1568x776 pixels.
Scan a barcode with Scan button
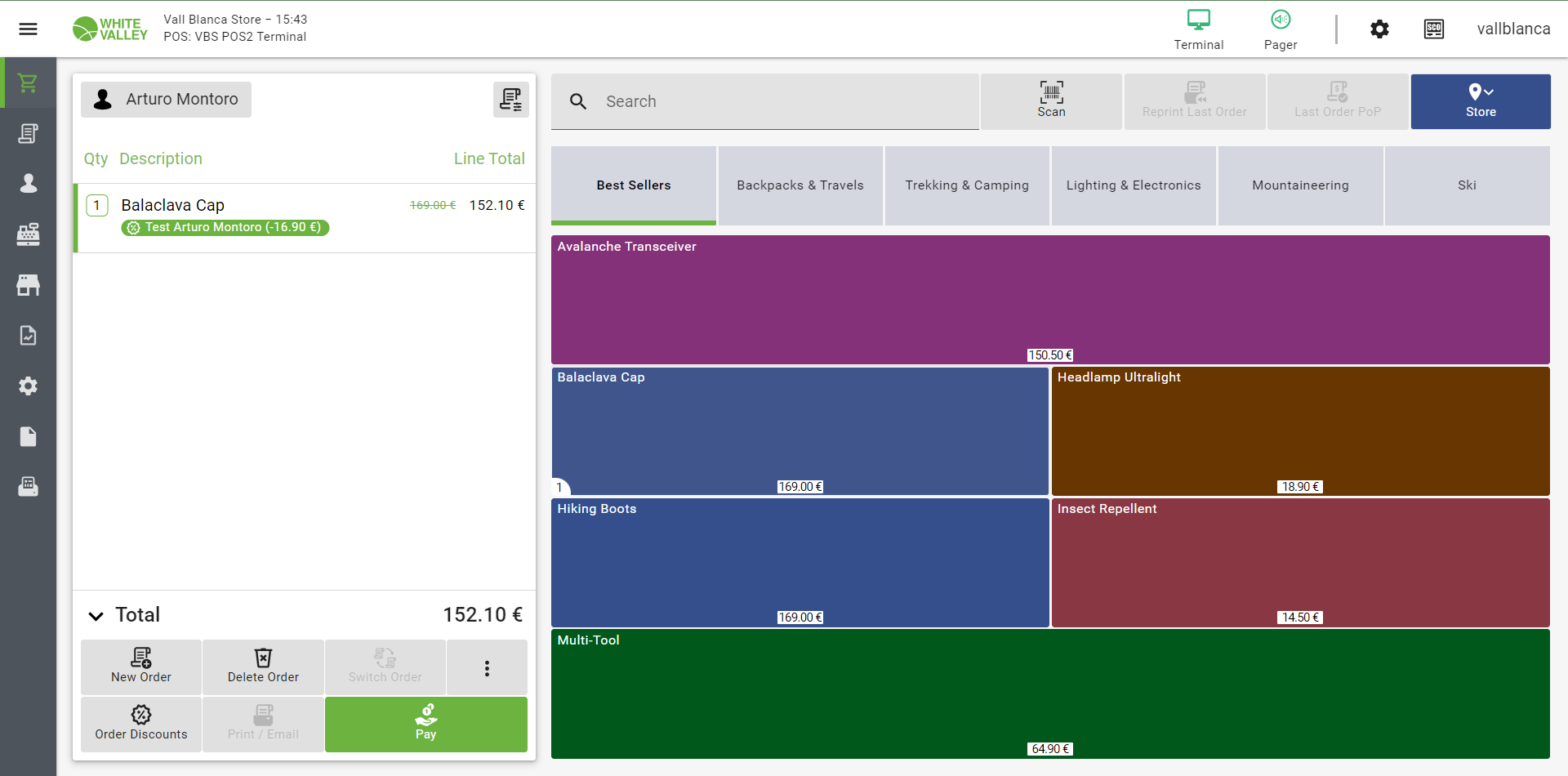[x=1051, y=101]
